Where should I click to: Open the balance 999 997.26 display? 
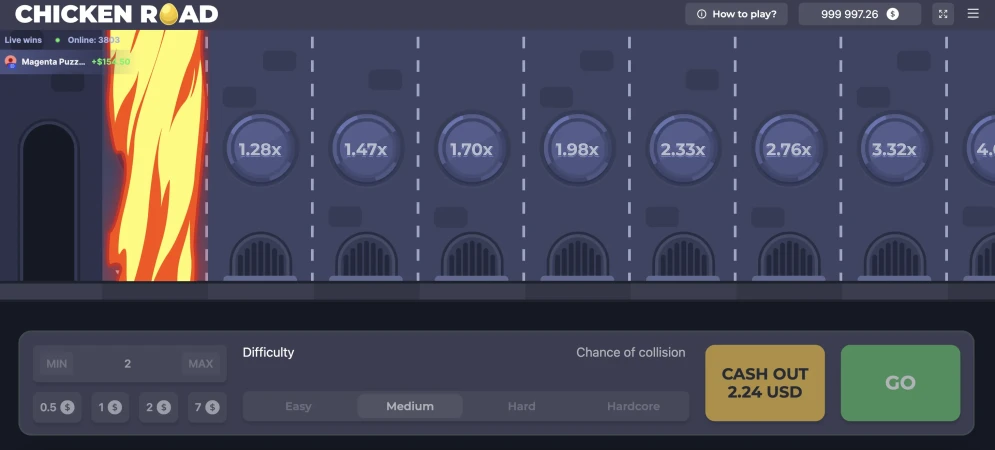(859, 14)
